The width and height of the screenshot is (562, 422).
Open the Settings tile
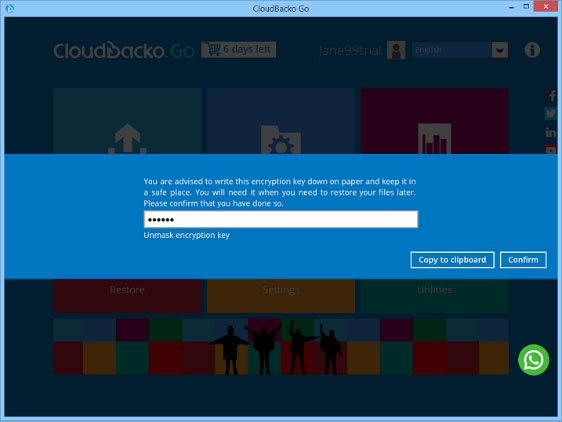[x=281, y=296]
